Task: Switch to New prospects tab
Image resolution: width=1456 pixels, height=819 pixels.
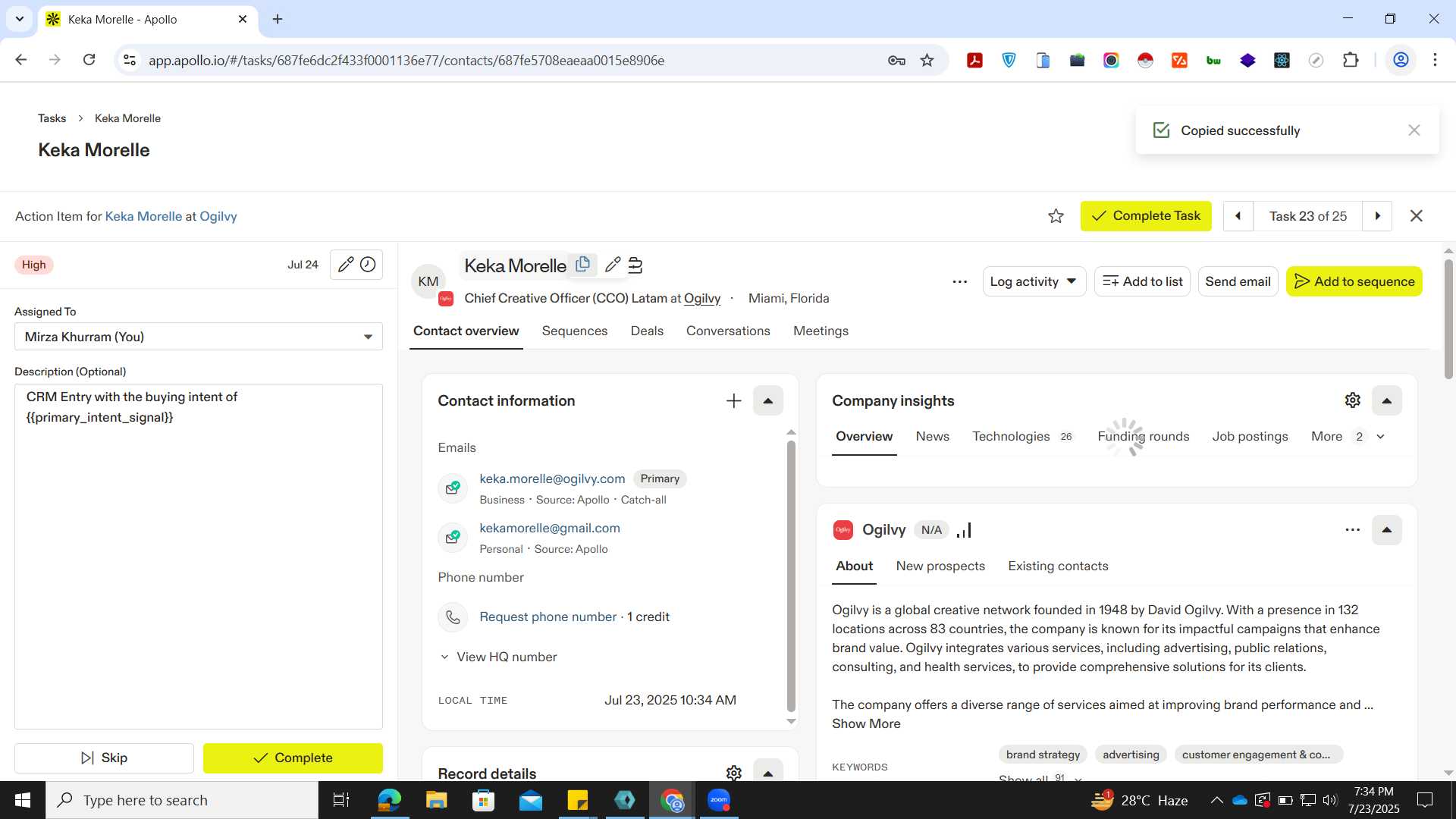Action: pos(940,566)
